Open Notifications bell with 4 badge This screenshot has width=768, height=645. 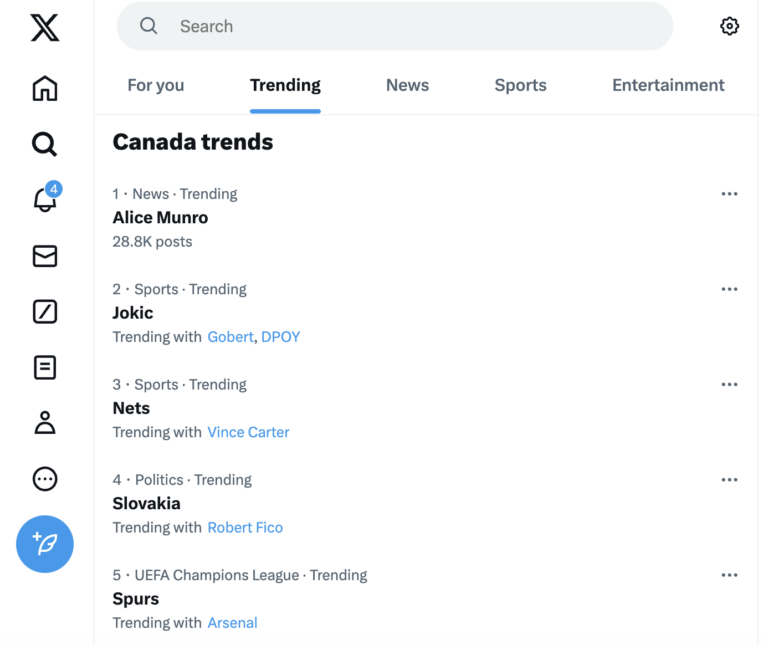(45, 200)
